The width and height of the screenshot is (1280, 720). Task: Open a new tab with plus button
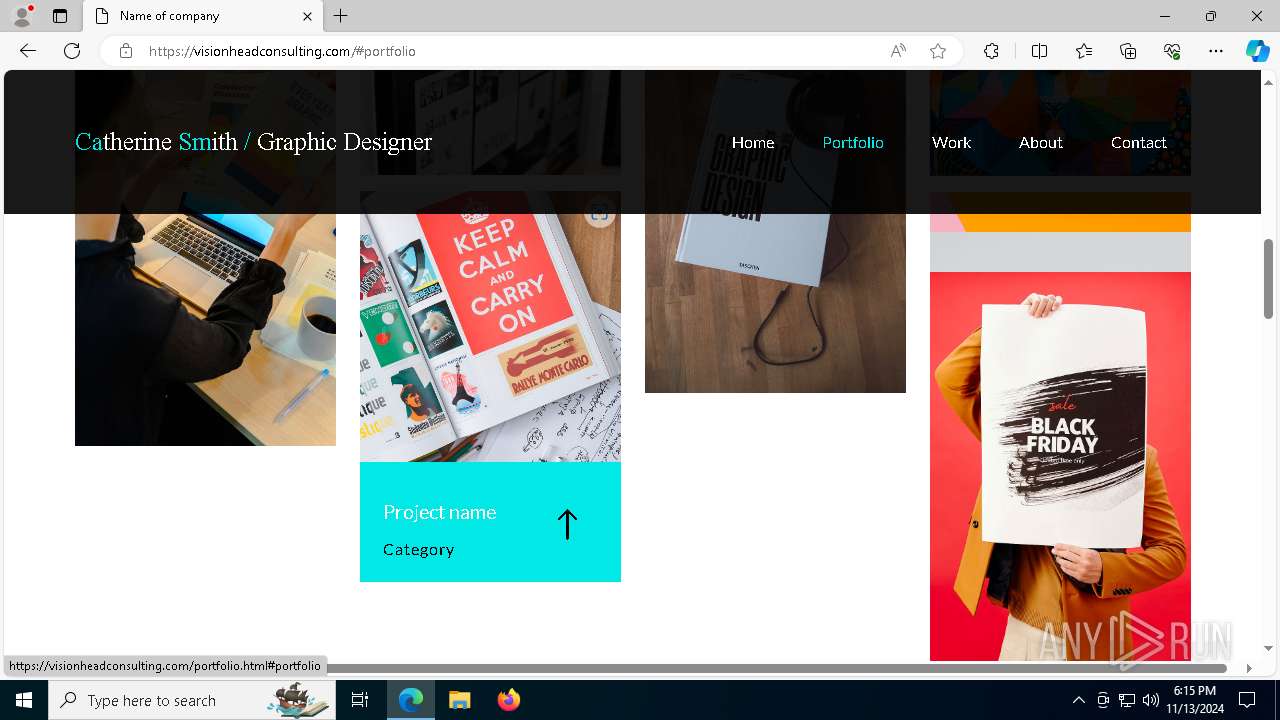pyautogui.click(x=341, y=16)
